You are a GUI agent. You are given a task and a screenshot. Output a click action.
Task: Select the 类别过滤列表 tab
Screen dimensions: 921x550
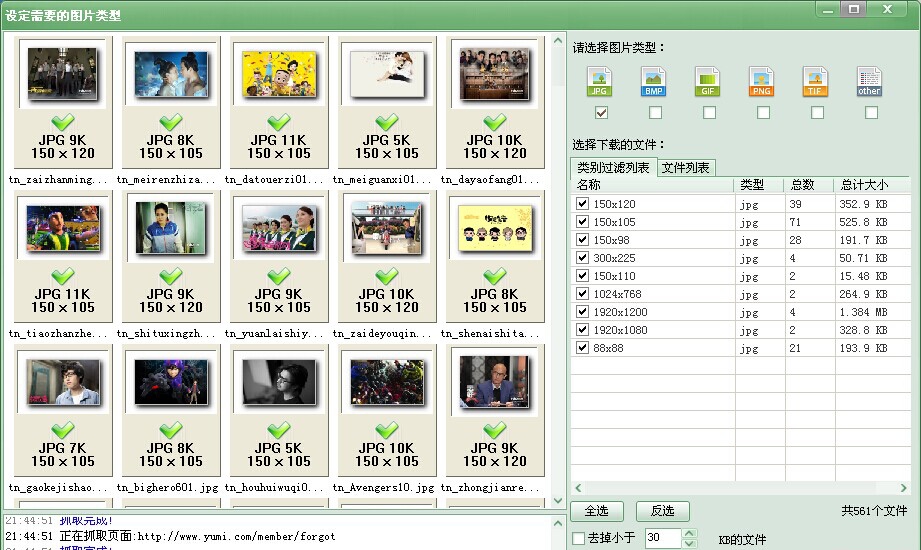tap(613, 168)
